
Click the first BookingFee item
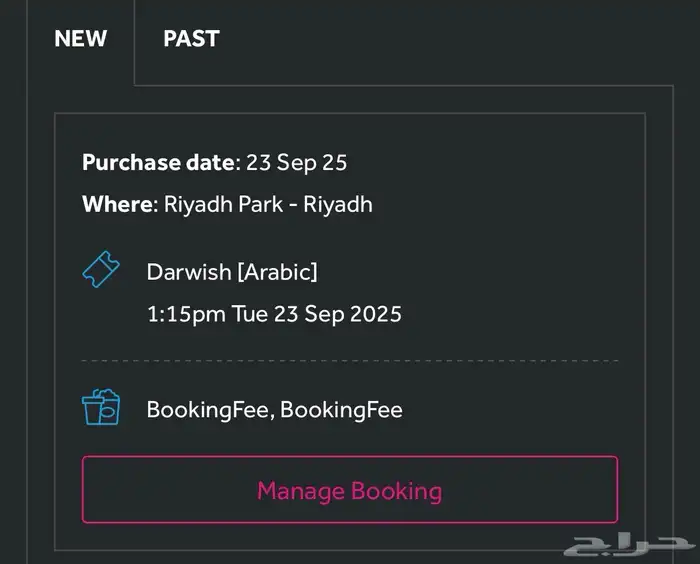(208, 409)
